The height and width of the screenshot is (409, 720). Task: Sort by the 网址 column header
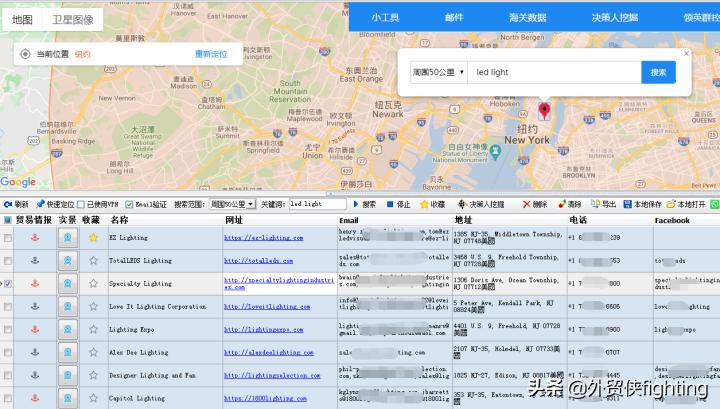tap(234, 220)
